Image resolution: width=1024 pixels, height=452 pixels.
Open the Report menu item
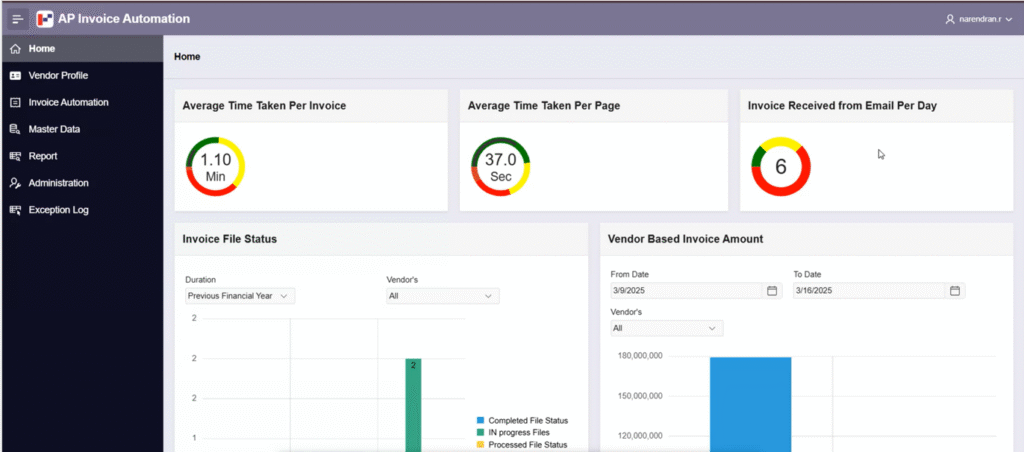(43, 156)
